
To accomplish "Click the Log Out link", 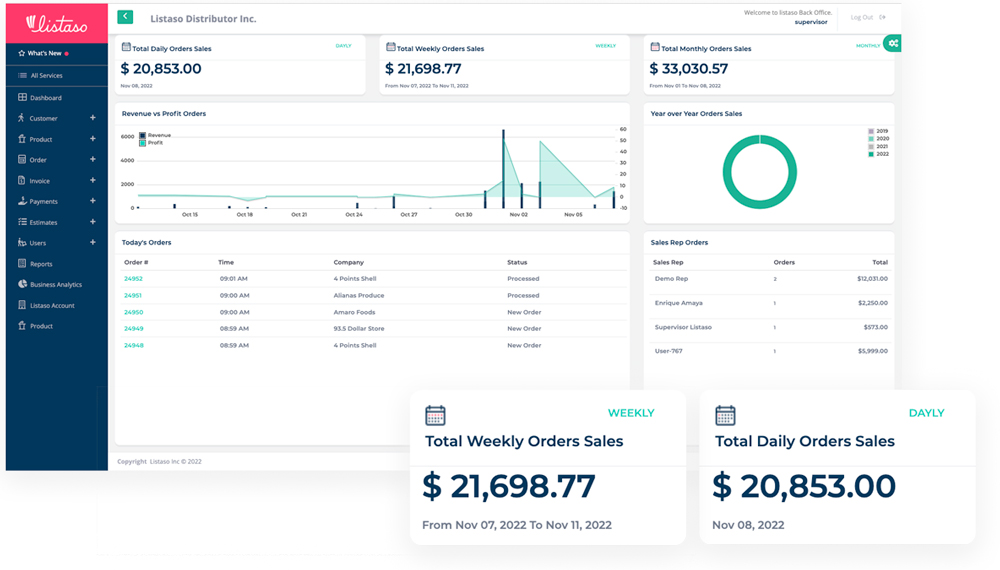I will [862, 17].
